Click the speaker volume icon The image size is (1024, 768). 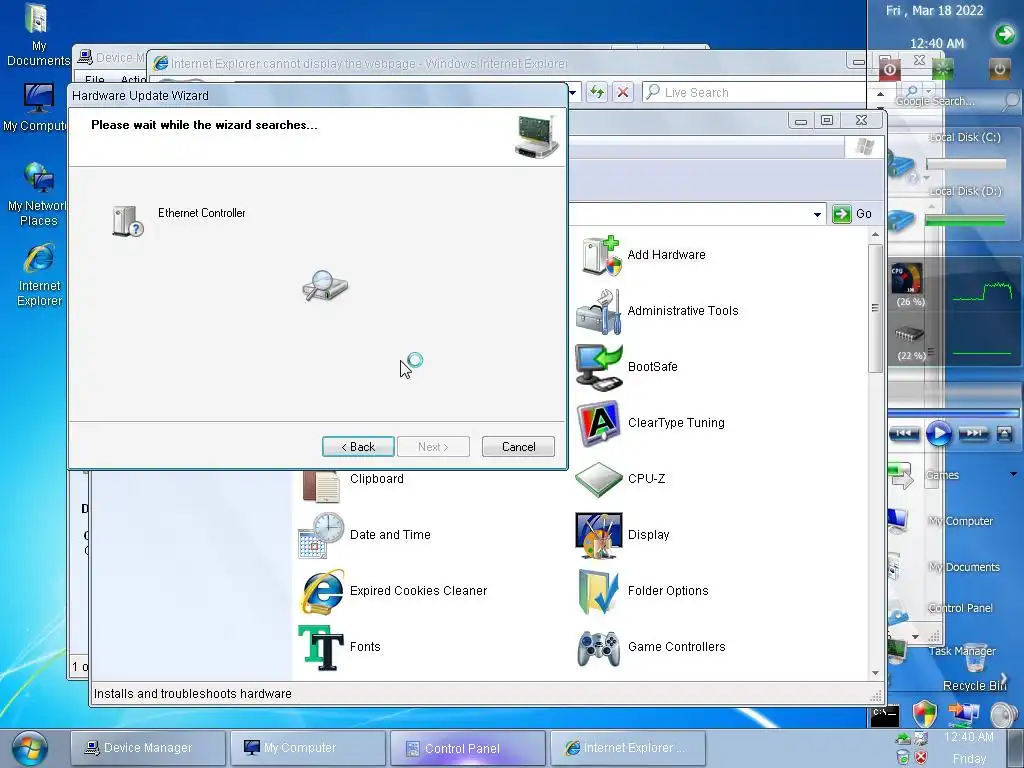coord(1002,714)
